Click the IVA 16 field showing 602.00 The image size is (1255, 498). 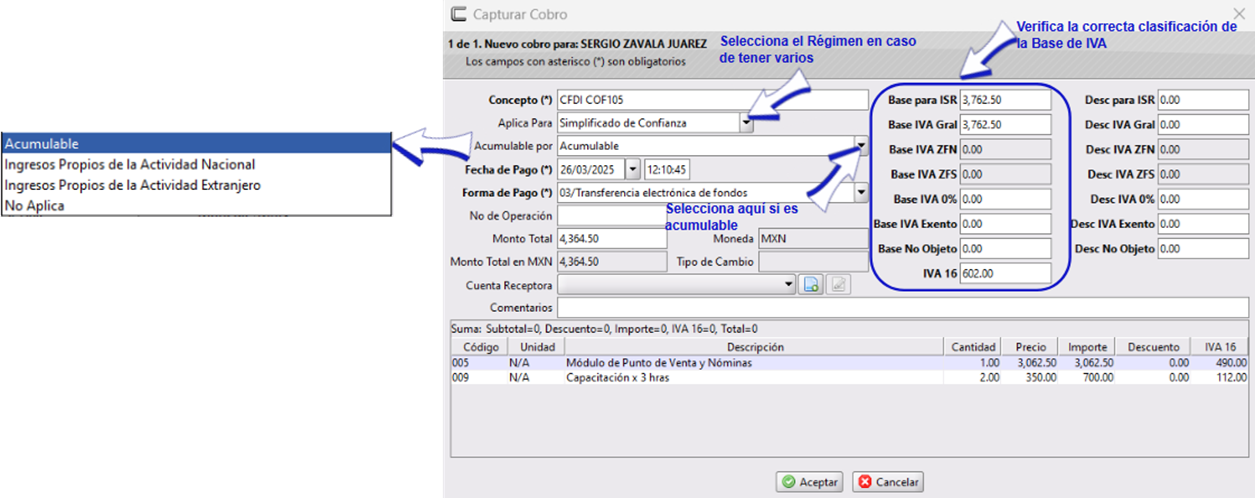[1005, 273]
